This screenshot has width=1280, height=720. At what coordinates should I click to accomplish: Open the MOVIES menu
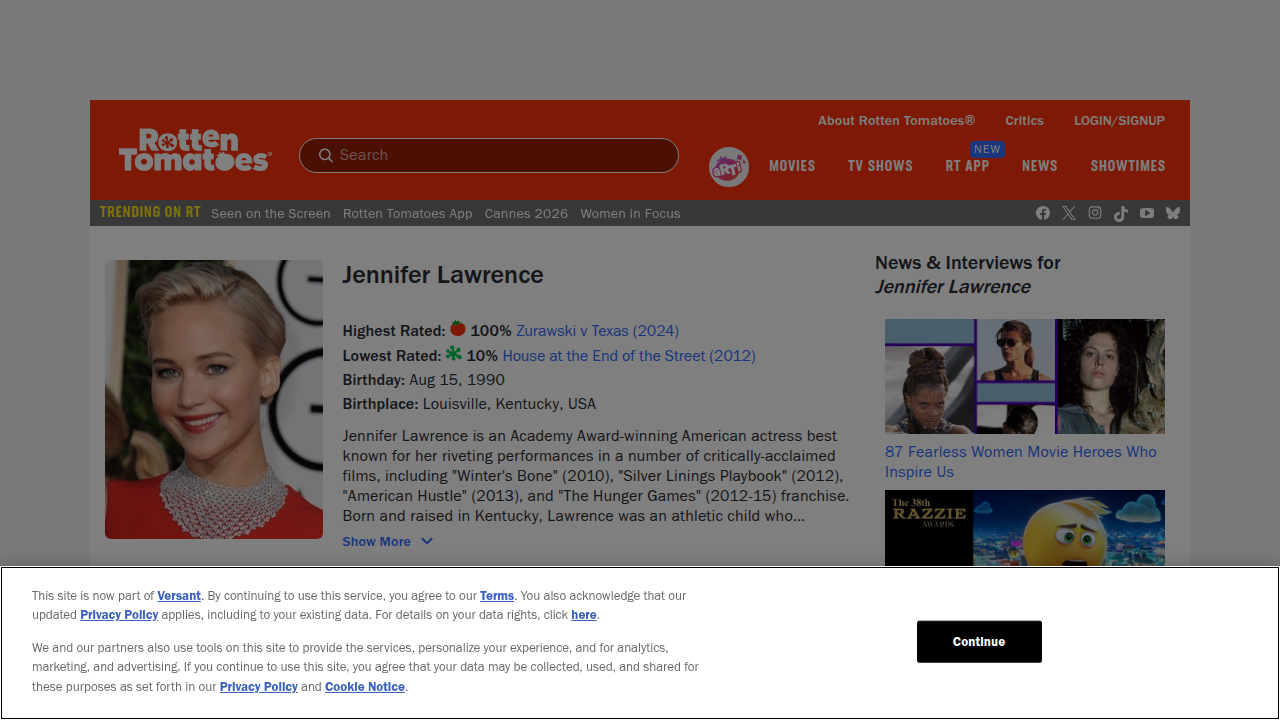point(792,166)
